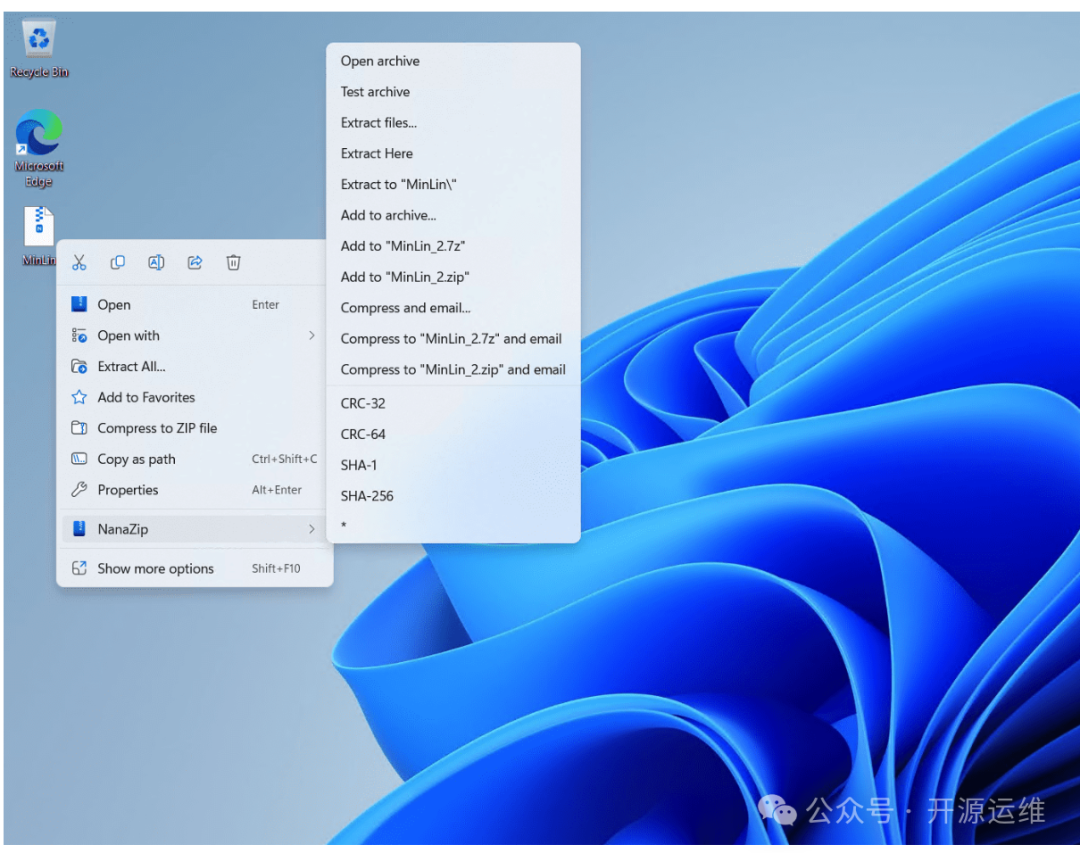Select Test archive

[x=453, y=92]
